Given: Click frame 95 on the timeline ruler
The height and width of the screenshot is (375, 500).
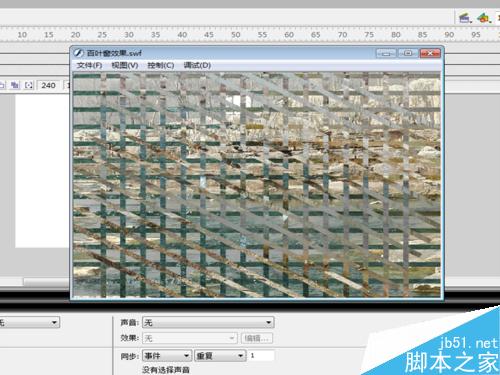Looking at the screenshot, I should [476, 35].
